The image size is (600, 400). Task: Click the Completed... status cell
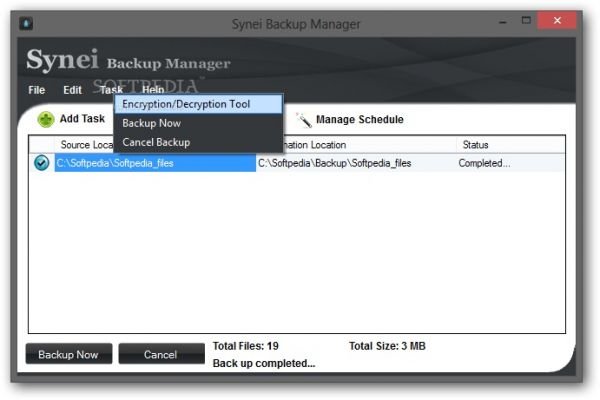(x=484, y=163)
